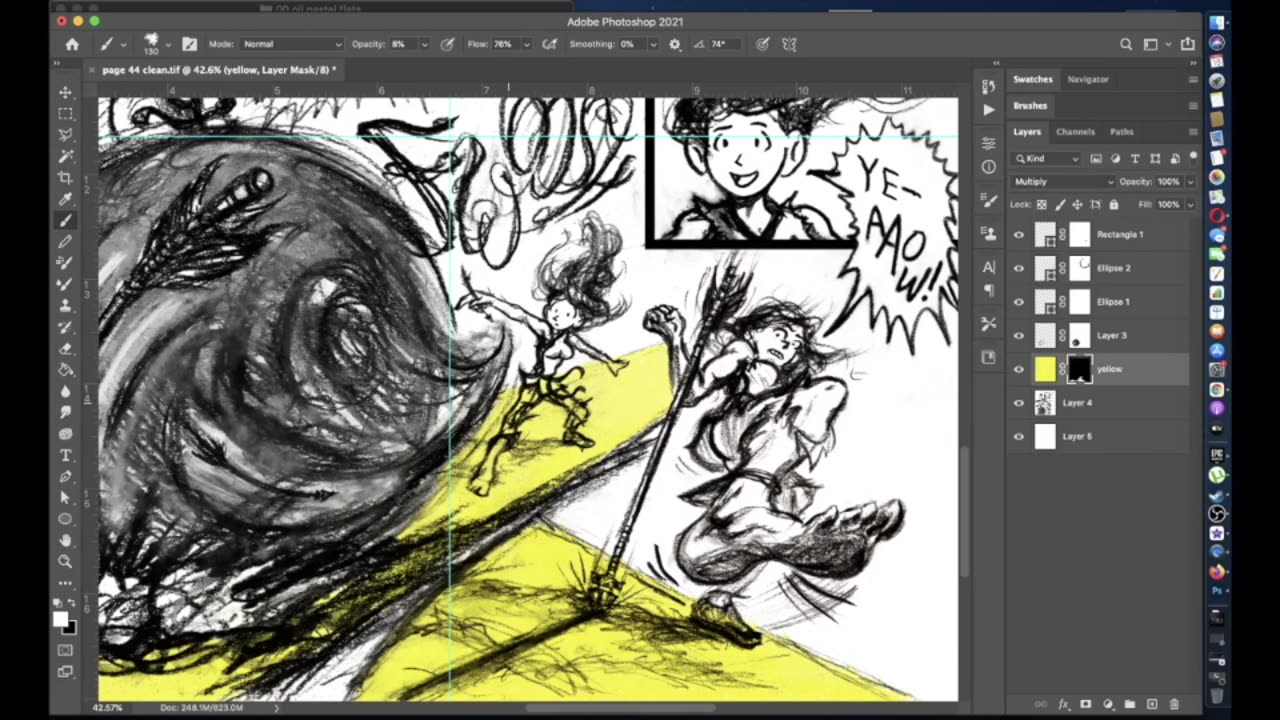Select the Brush tool in the tools panel

point(66,220)
